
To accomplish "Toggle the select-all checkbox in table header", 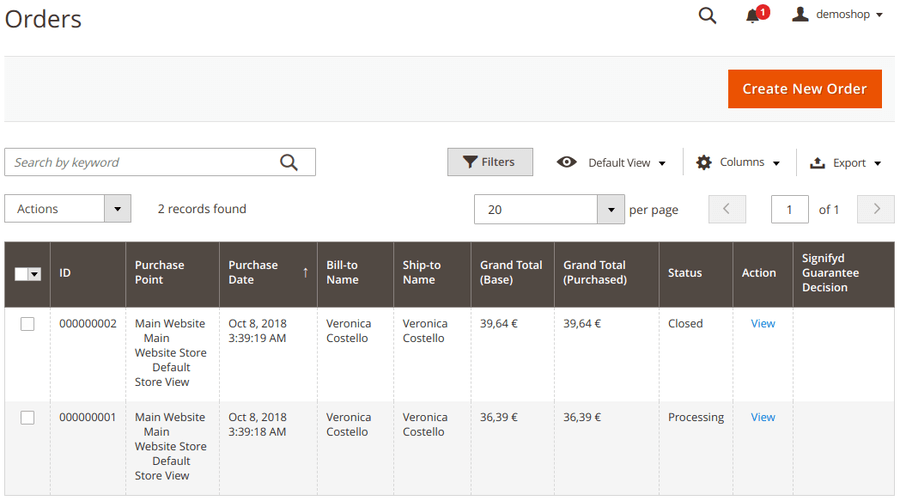I will pos(23,273).
